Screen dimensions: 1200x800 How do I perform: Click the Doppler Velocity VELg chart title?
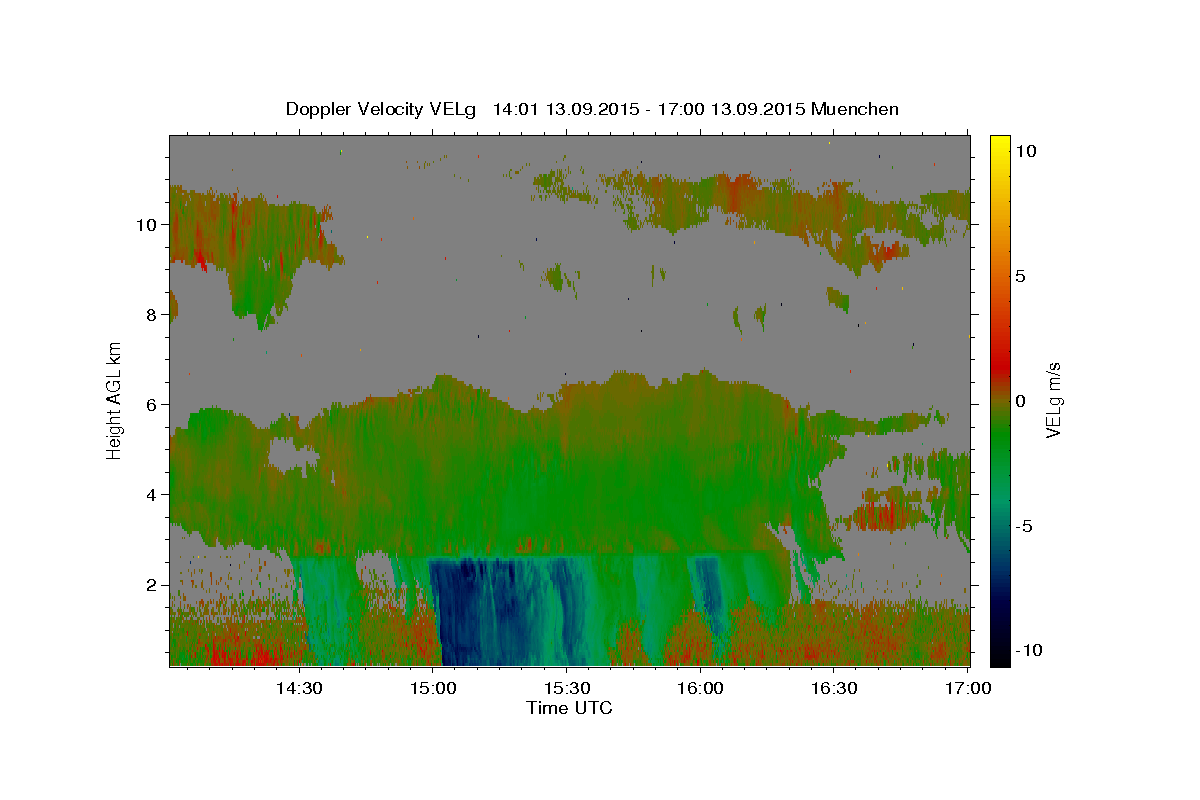592,109
